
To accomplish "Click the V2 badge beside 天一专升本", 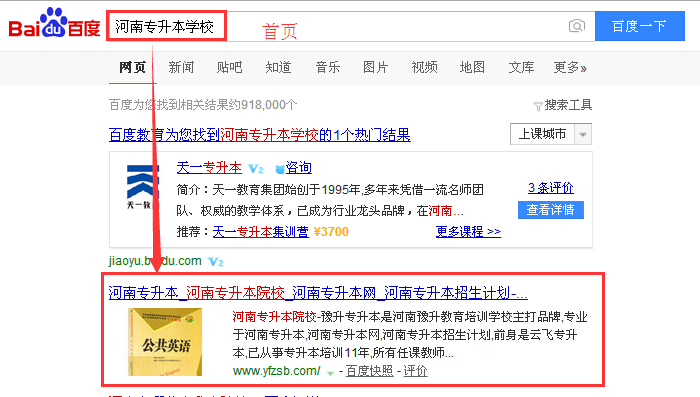I will pyautogui.click(x=256, y=169).
